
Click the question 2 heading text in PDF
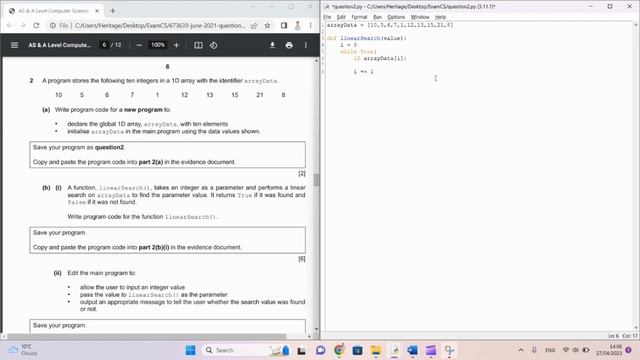160,81
